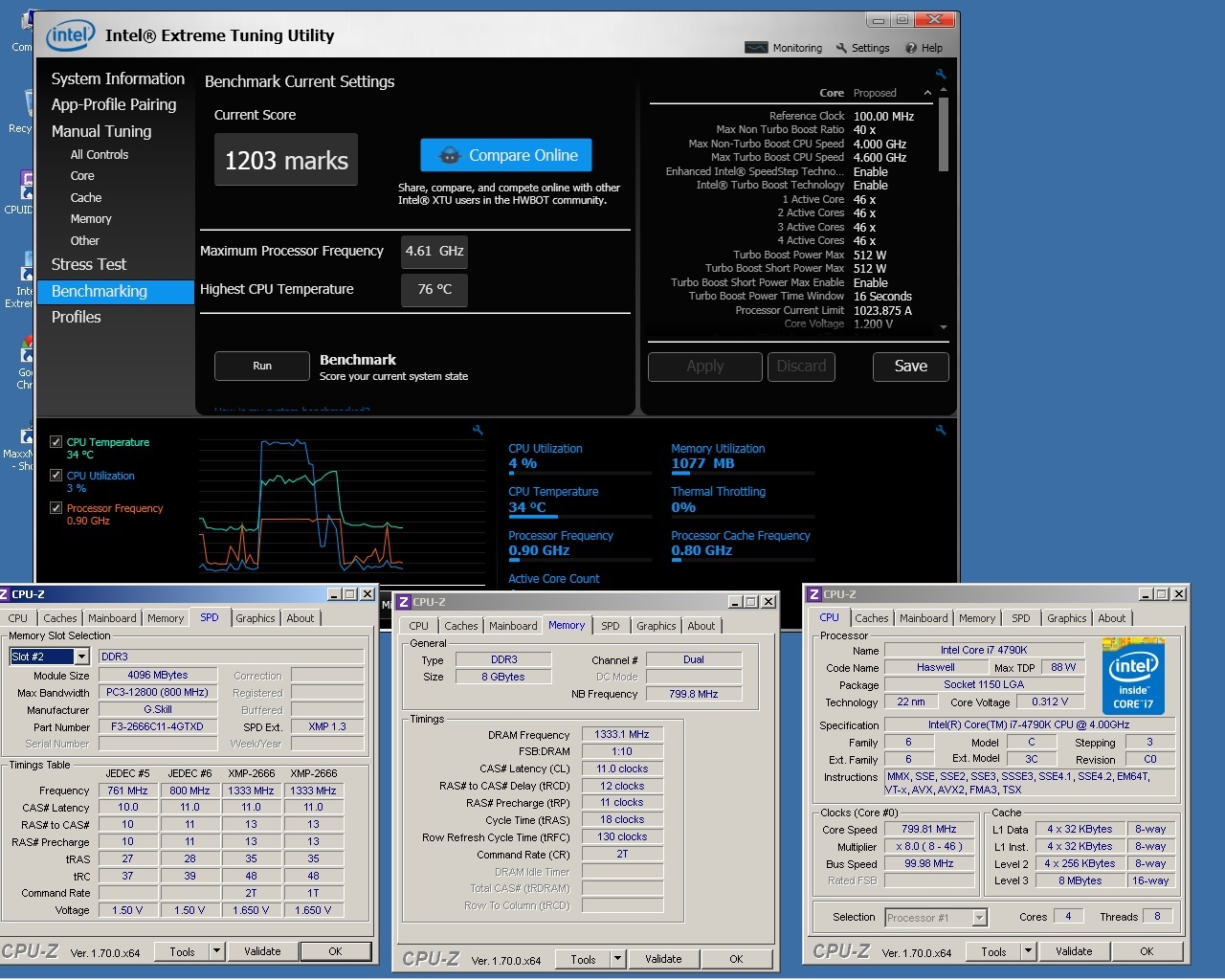Open the Monitoring view icon
Screen dimensions: 1225x980
756,48
